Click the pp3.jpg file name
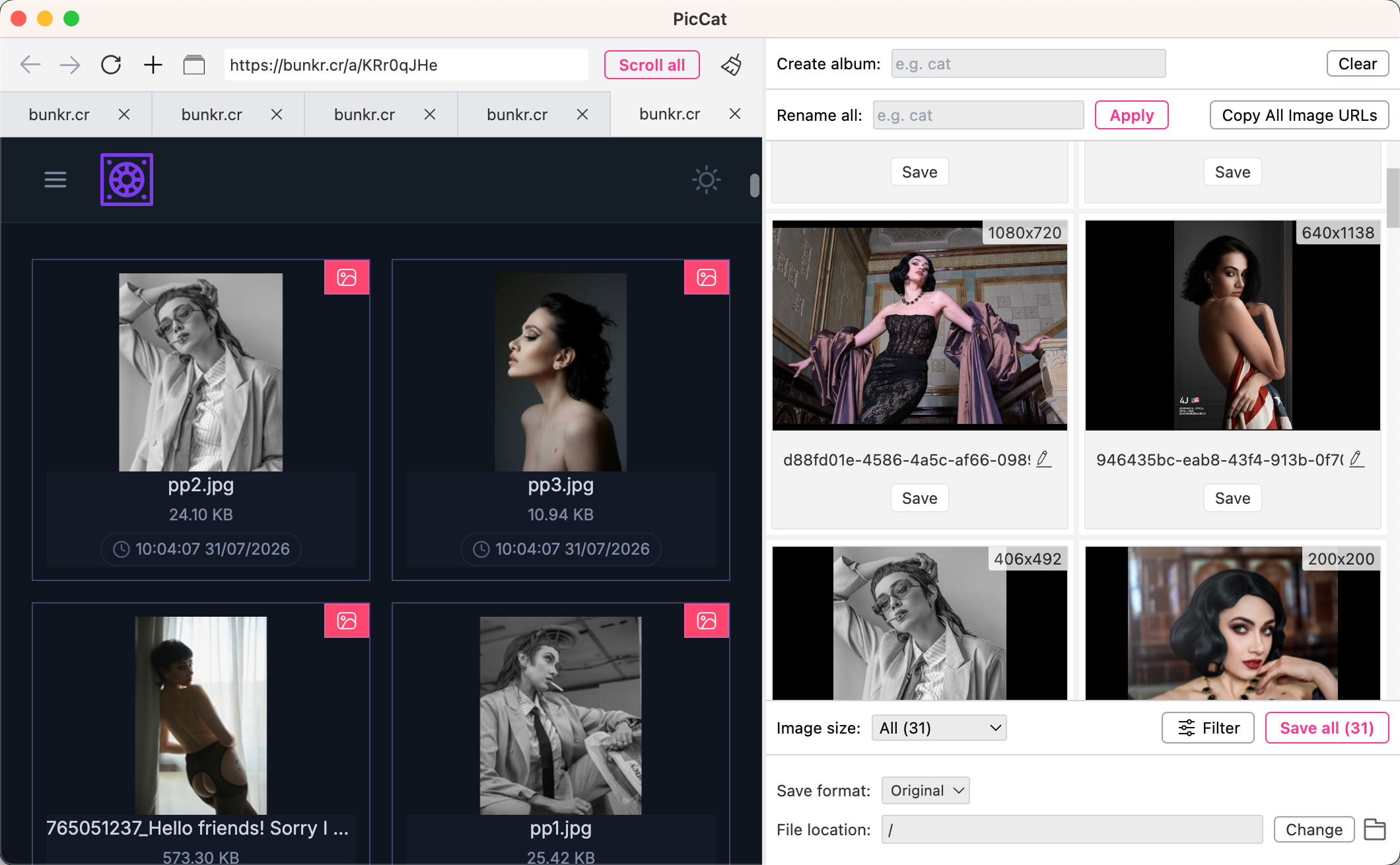 pyautogui.click(x=561, y=485)
